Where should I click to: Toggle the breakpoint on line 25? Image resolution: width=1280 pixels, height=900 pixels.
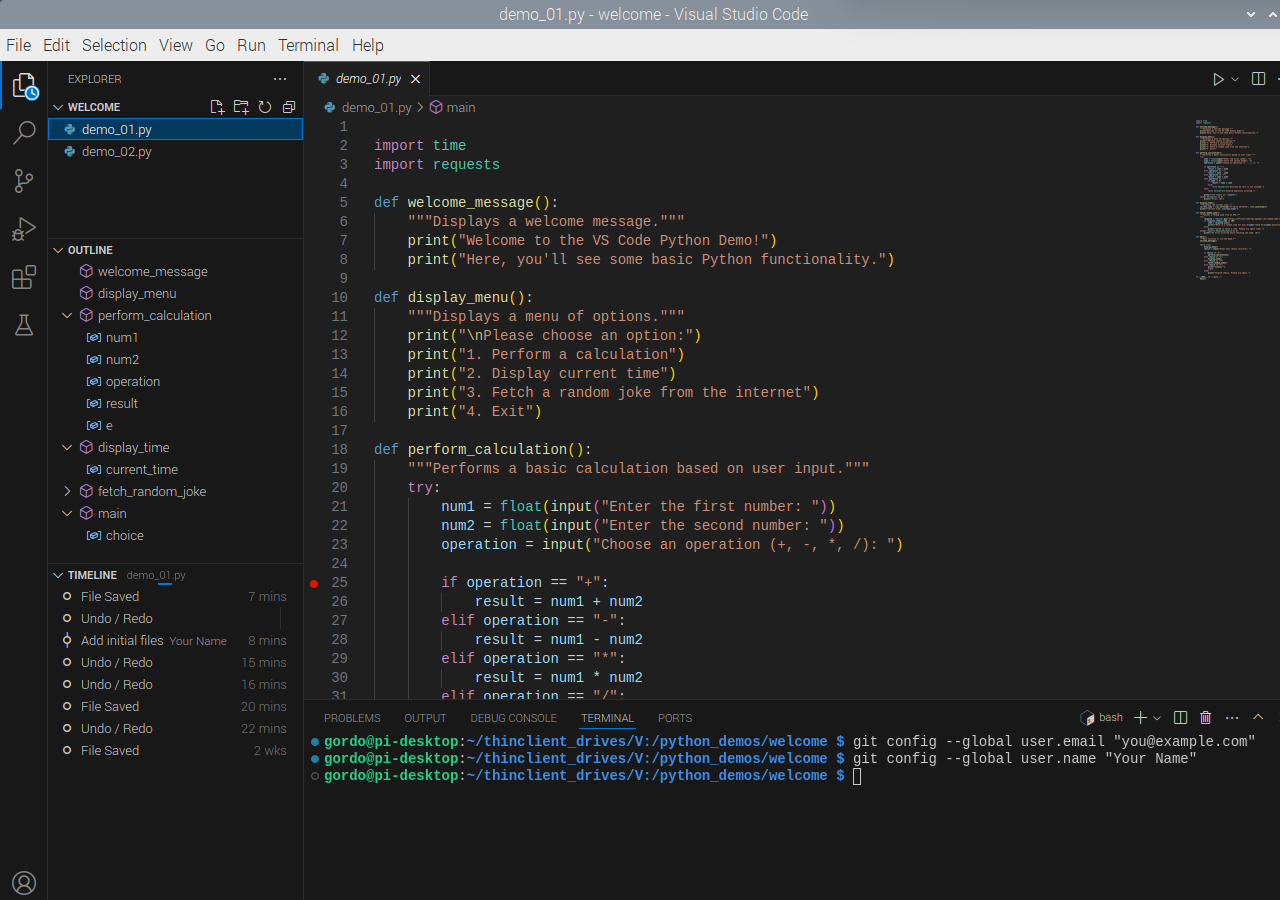(311, 582)
